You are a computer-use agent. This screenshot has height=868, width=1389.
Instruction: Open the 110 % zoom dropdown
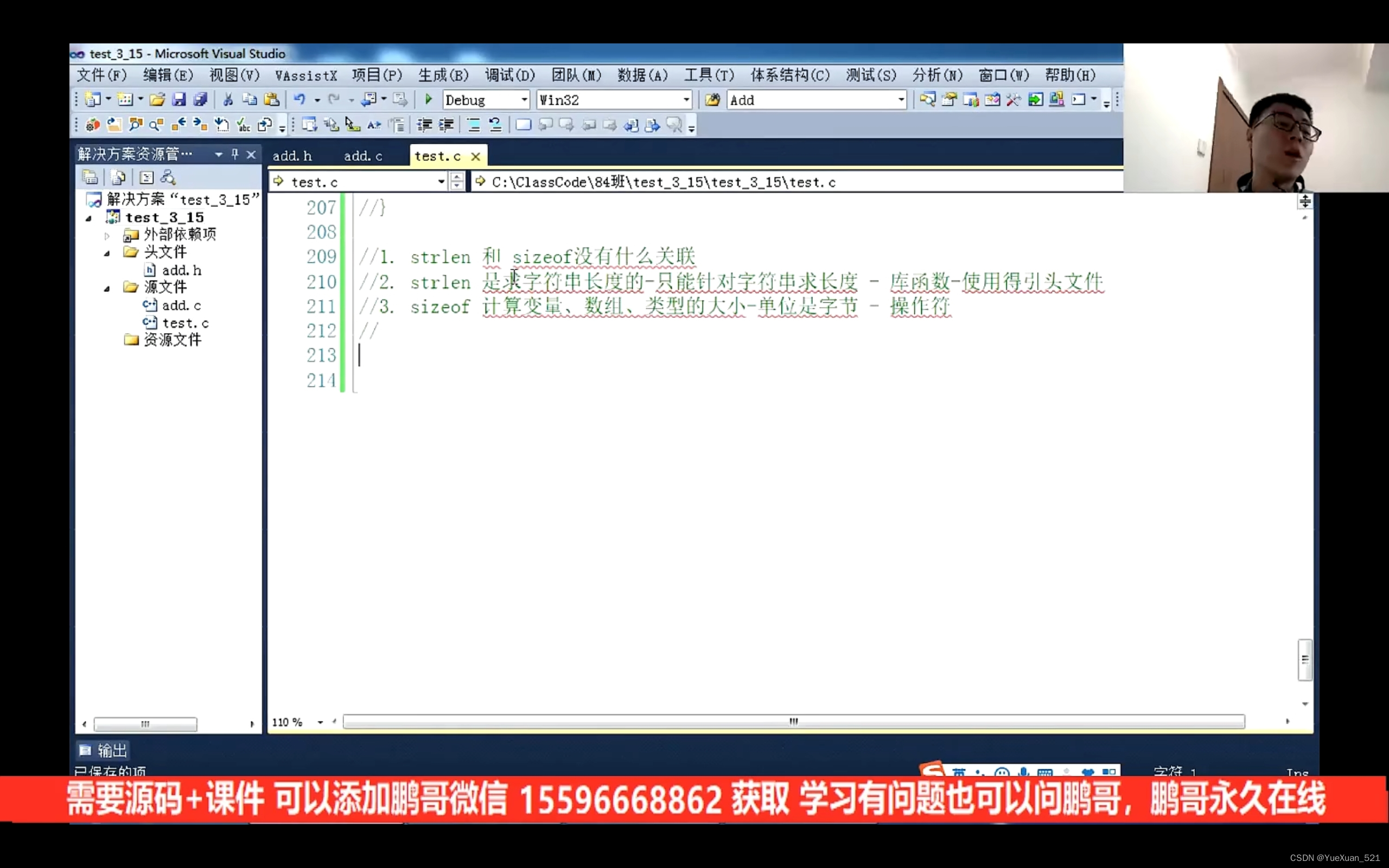coord(320,722)
